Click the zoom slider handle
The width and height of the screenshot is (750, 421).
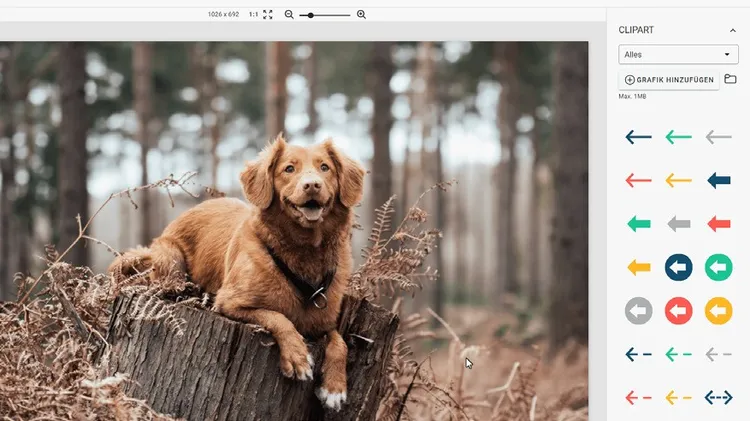311,15
